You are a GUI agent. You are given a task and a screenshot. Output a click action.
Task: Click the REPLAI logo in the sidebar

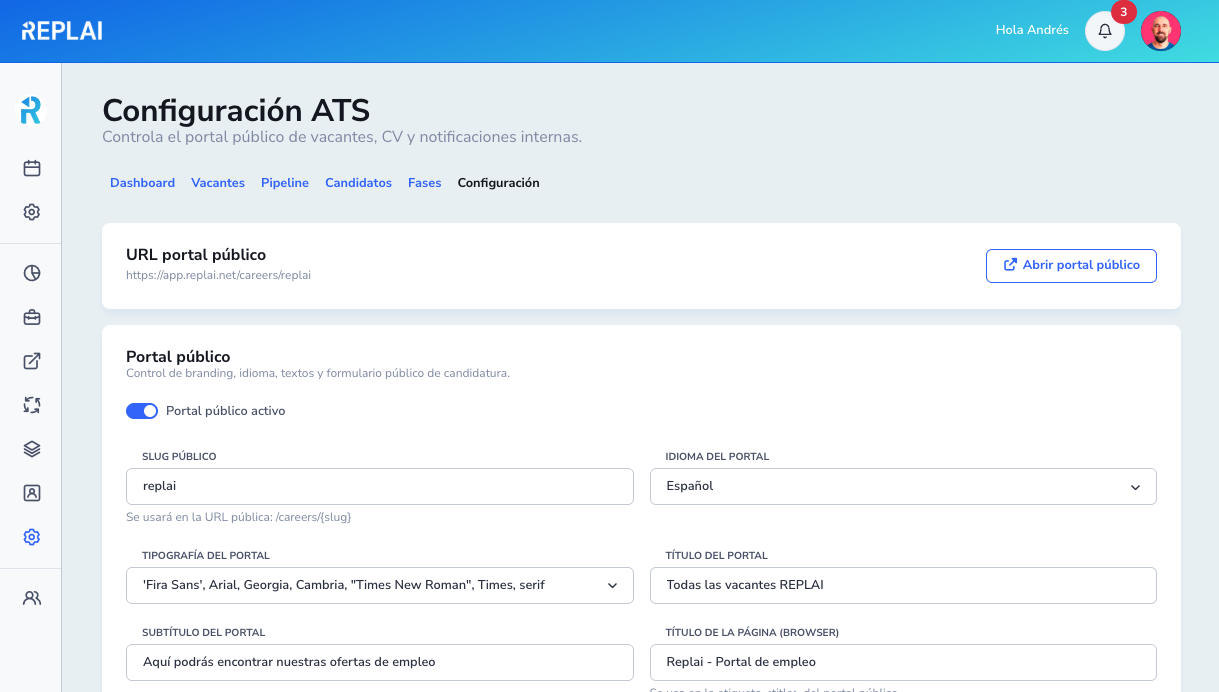click(31, 112)
